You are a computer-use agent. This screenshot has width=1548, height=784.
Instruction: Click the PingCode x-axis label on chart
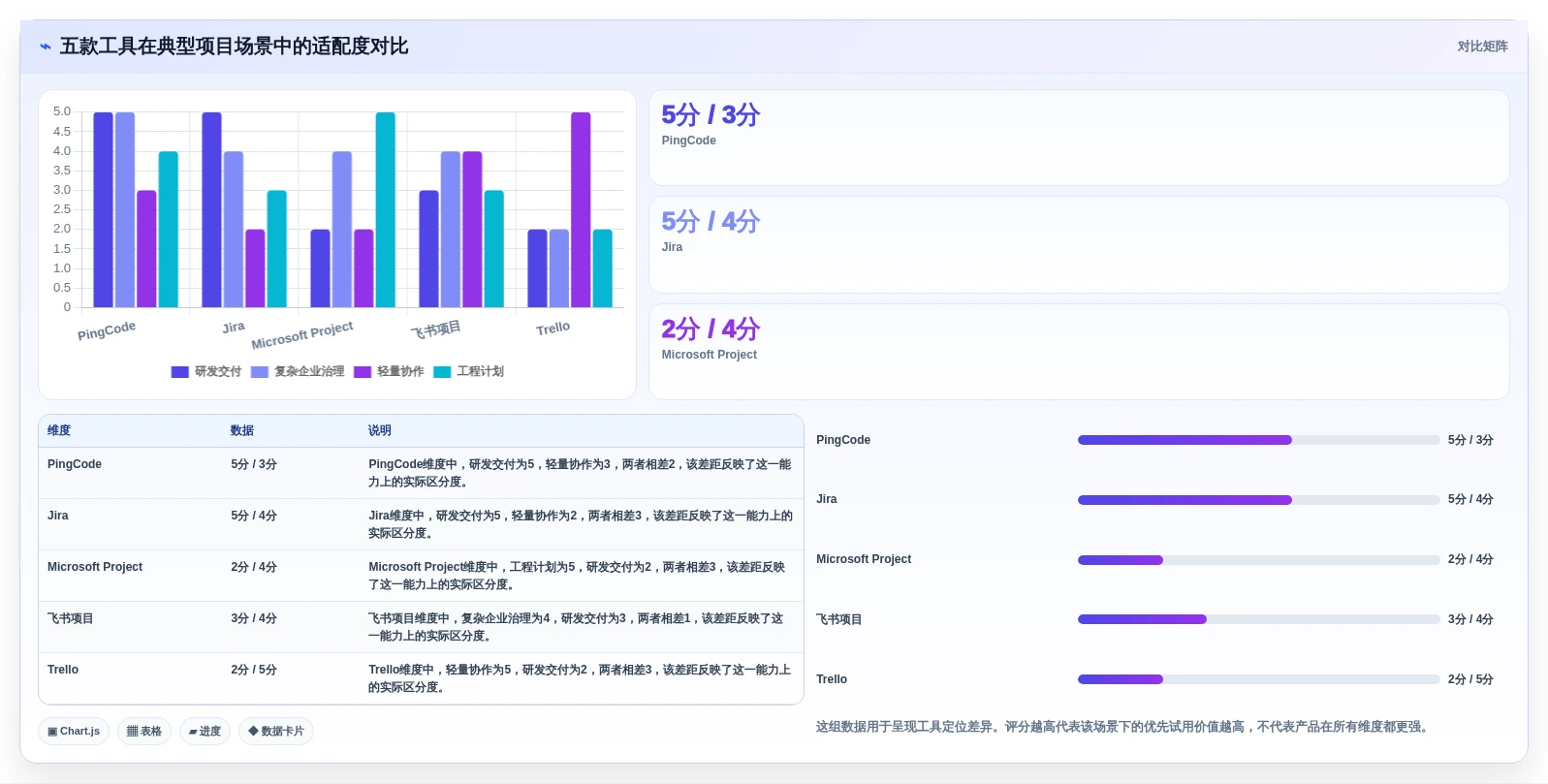coord(107,330)
